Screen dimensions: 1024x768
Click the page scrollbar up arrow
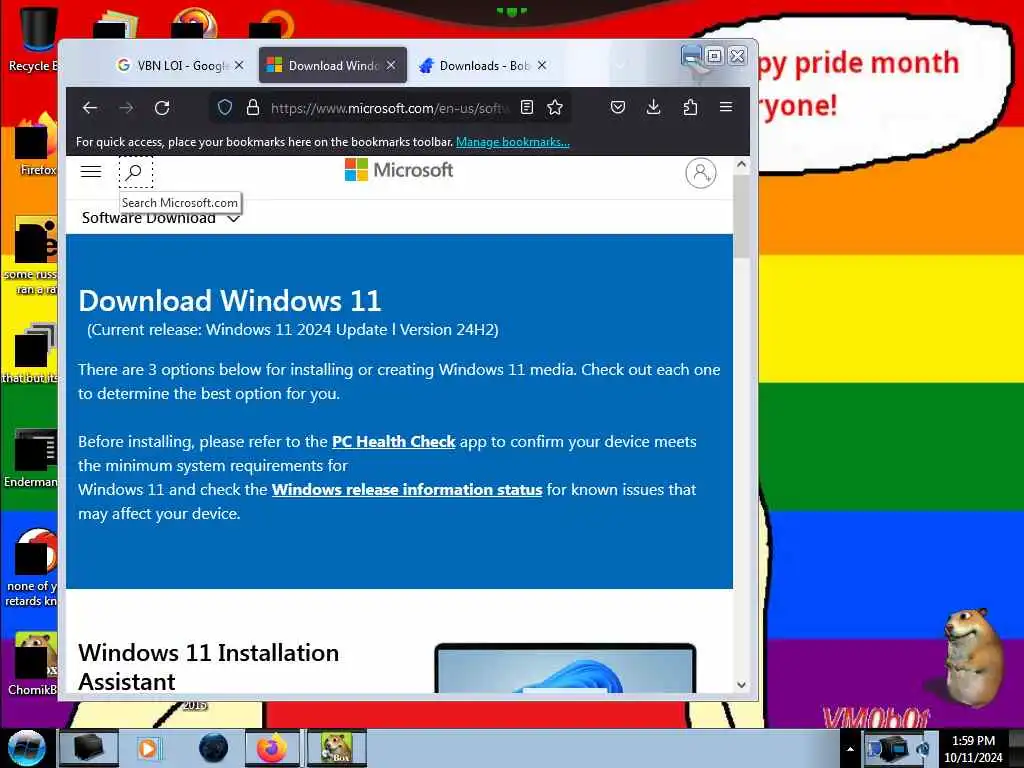(x=741, y=165)
